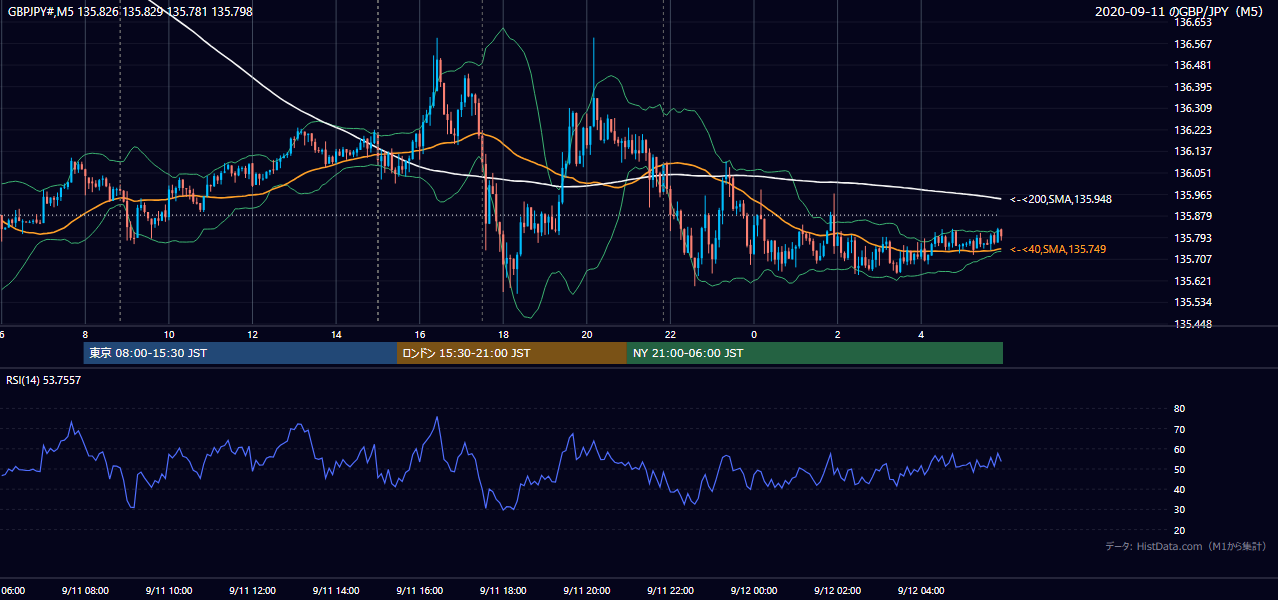Click the 9/11 22:00 time axis label
Viewport: 1278px width, 600px height.
[x=671, y=590]
